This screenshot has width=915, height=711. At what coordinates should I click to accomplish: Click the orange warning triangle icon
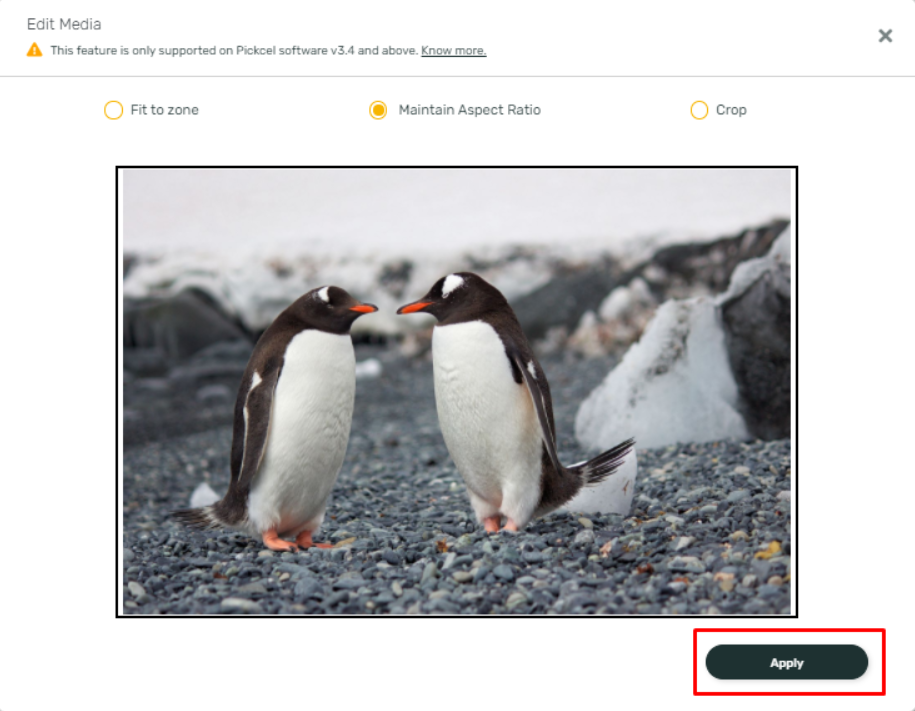click(34, 50)
